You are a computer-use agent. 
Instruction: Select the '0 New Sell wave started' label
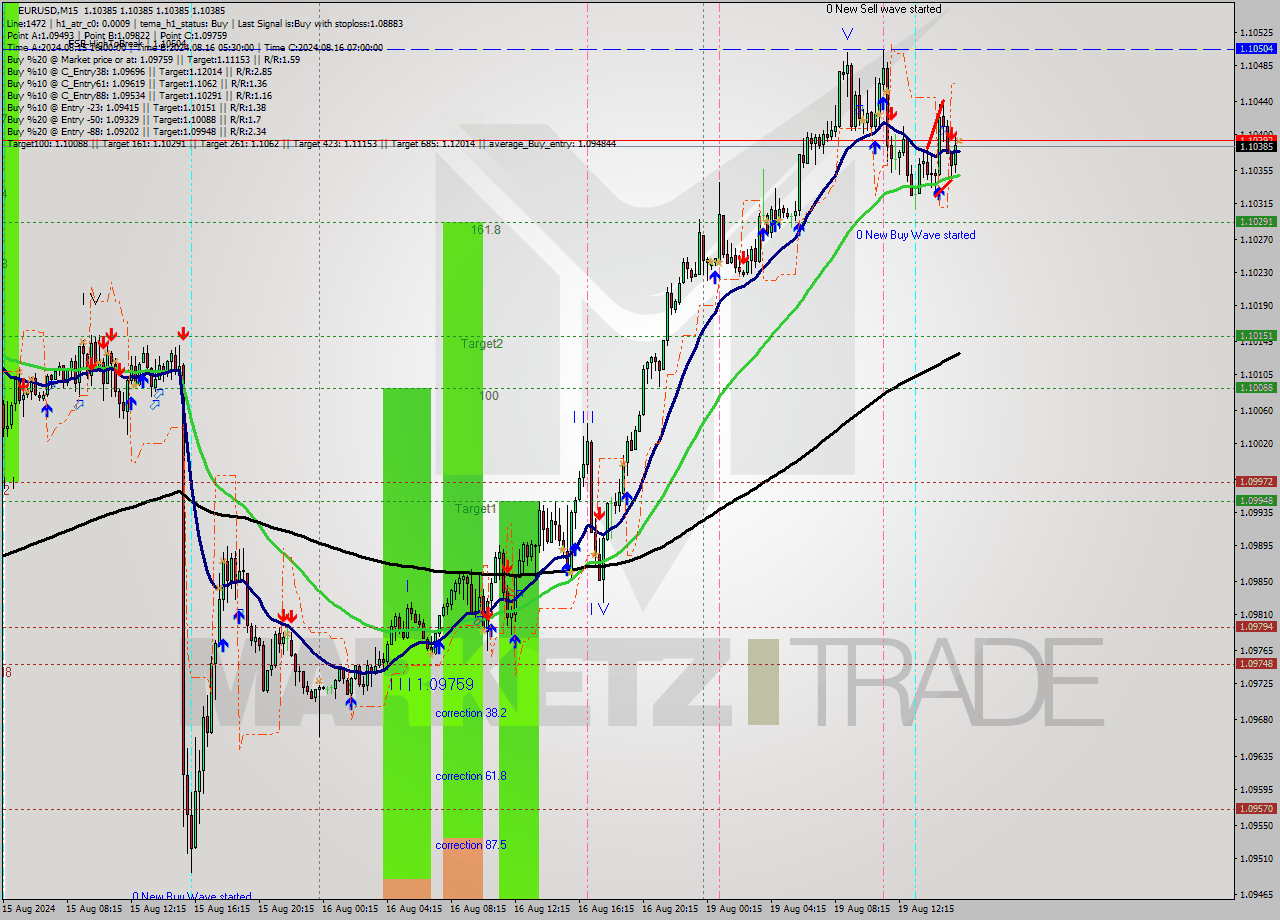883,9
